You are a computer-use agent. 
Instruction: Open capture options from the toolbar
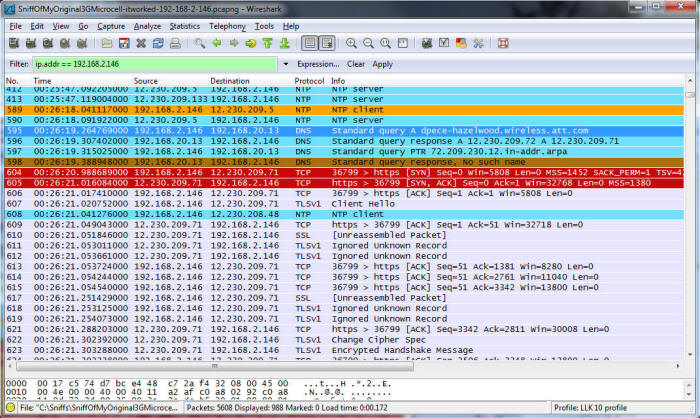pyautogui.click(x=31, y=43)
